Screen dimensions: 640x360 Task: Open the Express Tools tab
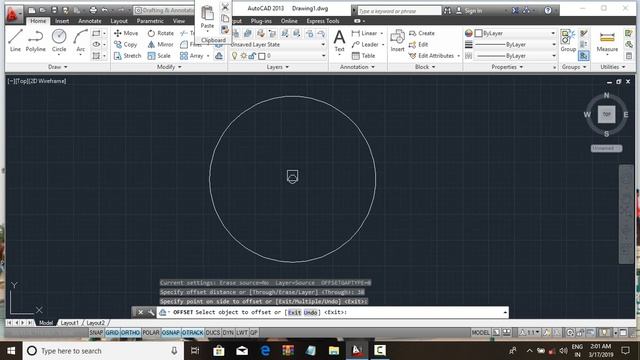322,21
